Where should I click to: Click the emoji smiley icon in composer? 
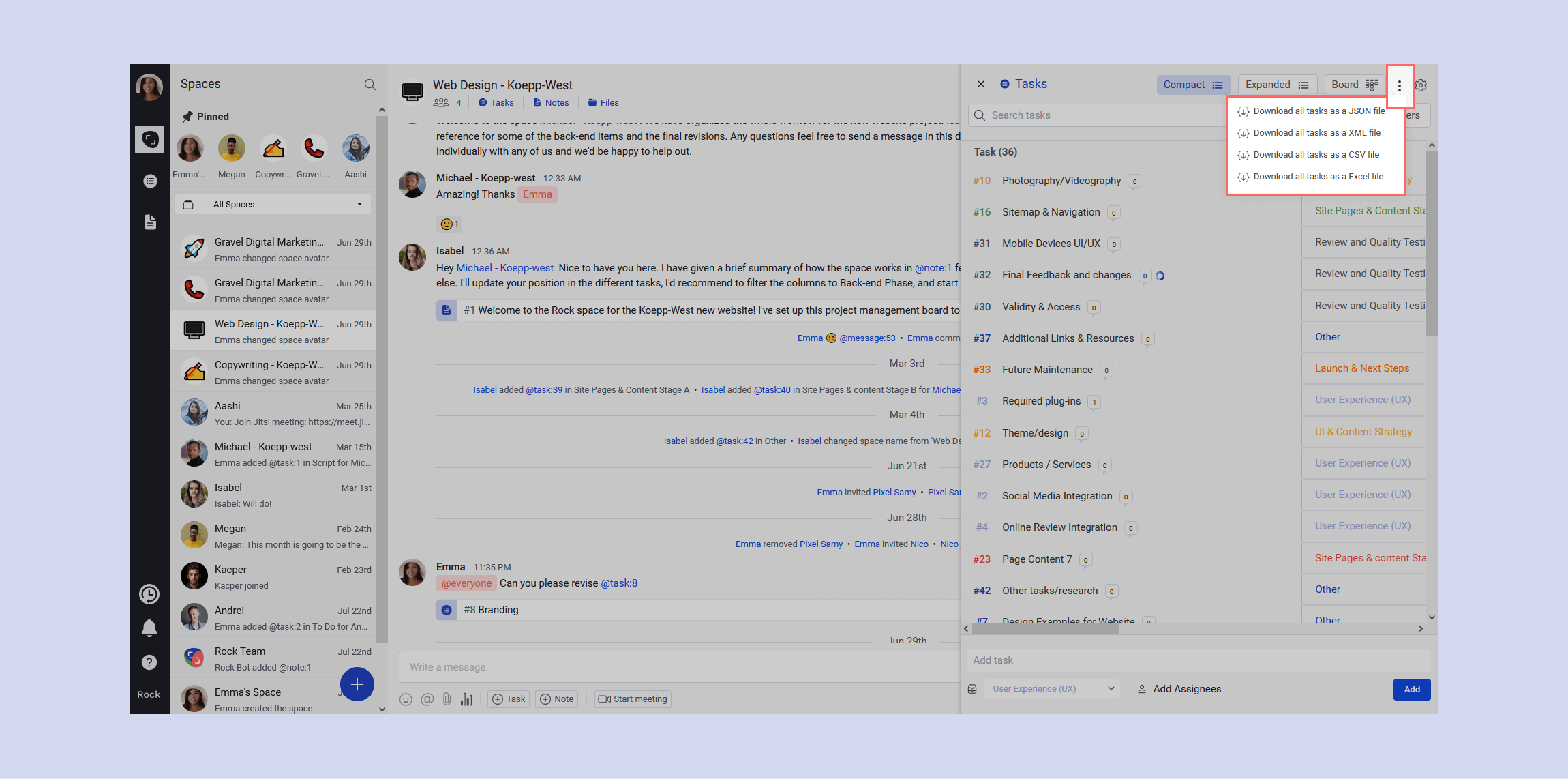(406, 699)
